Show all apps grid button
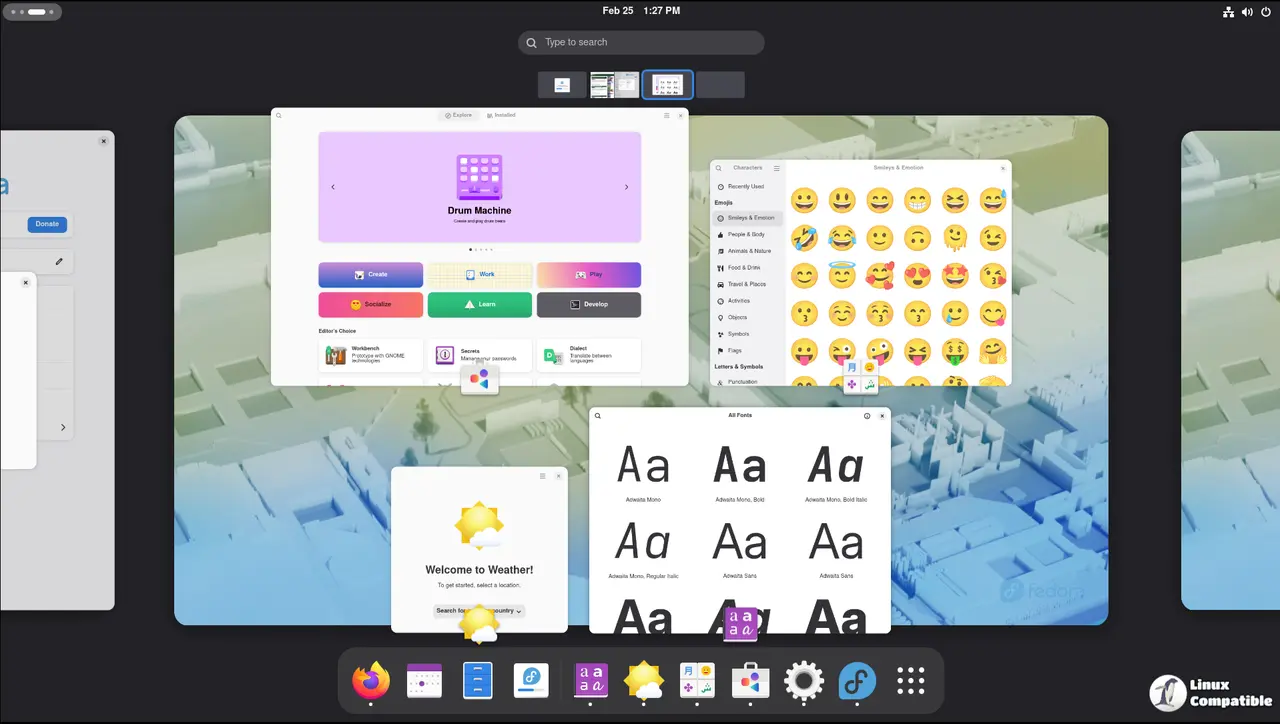The width and height of the screenshot is (1280, 724). point(911,681)
